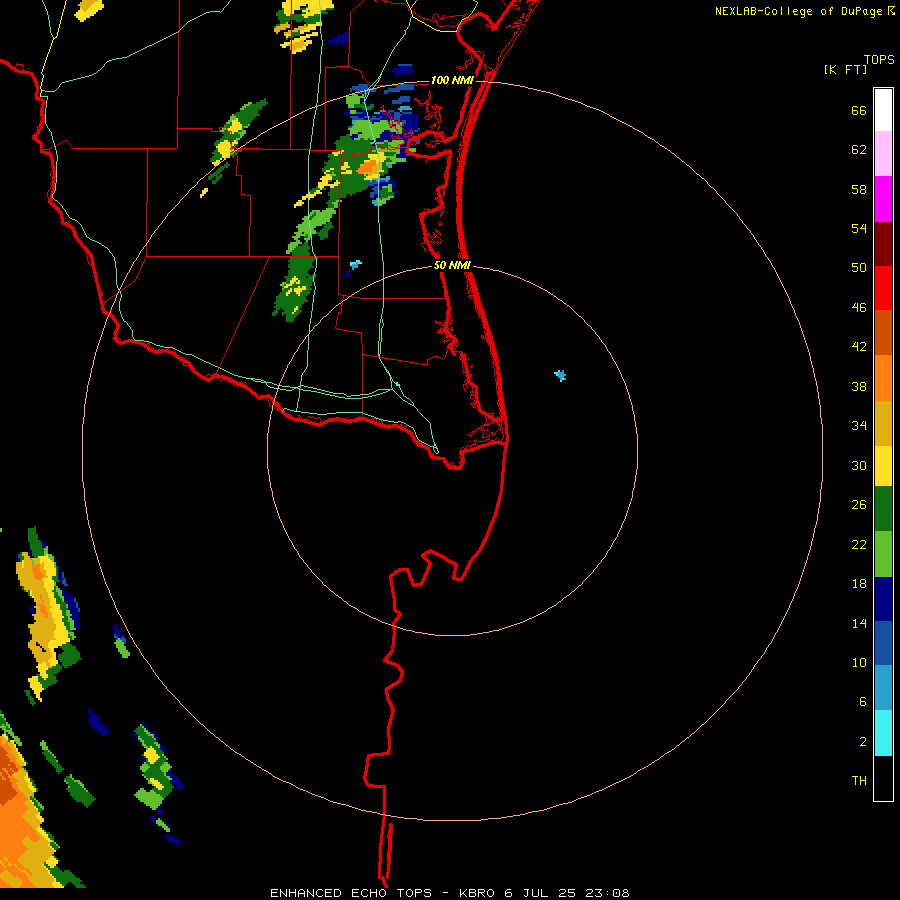
Task: Click the 'KBRO' radar site identifier
Action: [478, 893]
